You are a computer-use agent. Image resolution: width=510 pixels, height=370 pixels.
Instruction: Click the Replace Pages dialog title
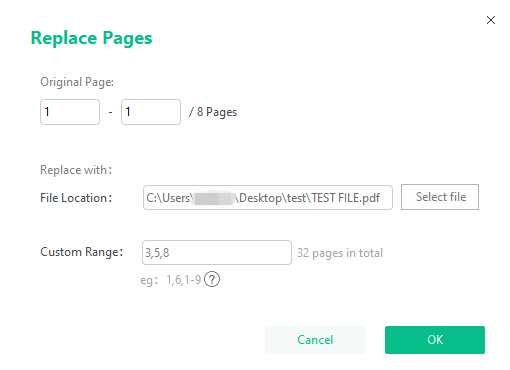(x=91, y=38)
